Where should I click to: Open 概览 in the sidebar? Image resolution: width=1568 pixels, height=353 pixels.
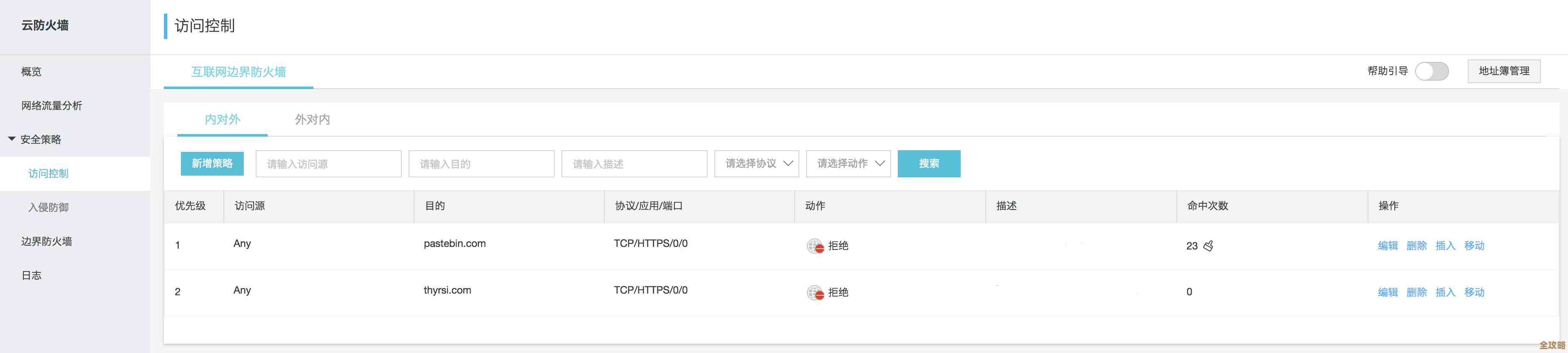[x=32, y=72]
